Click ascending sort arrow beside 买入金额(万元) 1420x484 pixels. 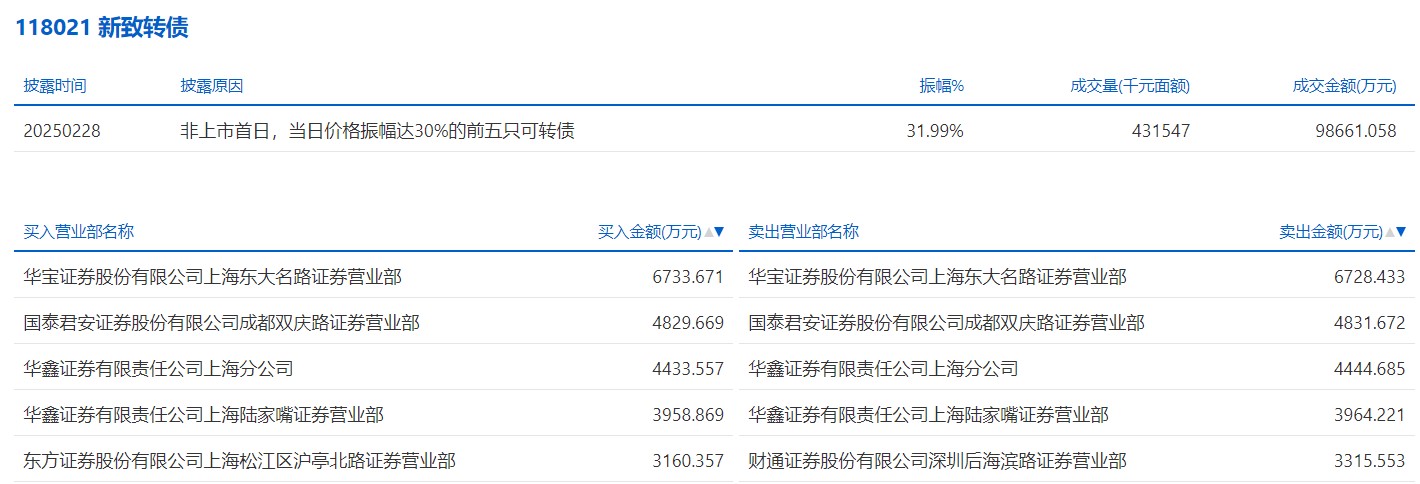click(x=708, y=232)
